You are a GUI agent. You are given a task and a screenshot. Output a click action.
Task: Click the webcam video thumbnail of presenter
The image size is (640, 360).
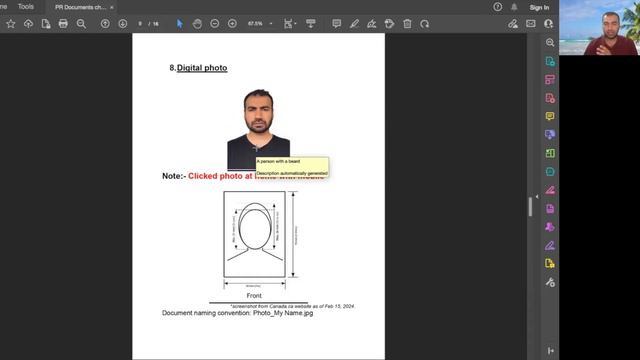click(599, 27)
